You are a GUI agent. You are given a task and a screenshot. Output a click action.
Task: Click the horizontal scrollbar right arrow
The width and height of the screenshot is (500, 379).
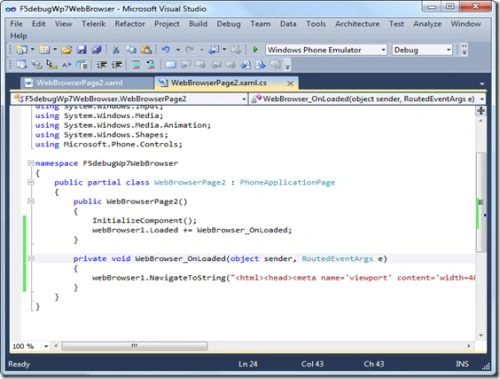(x=469, y=346)
